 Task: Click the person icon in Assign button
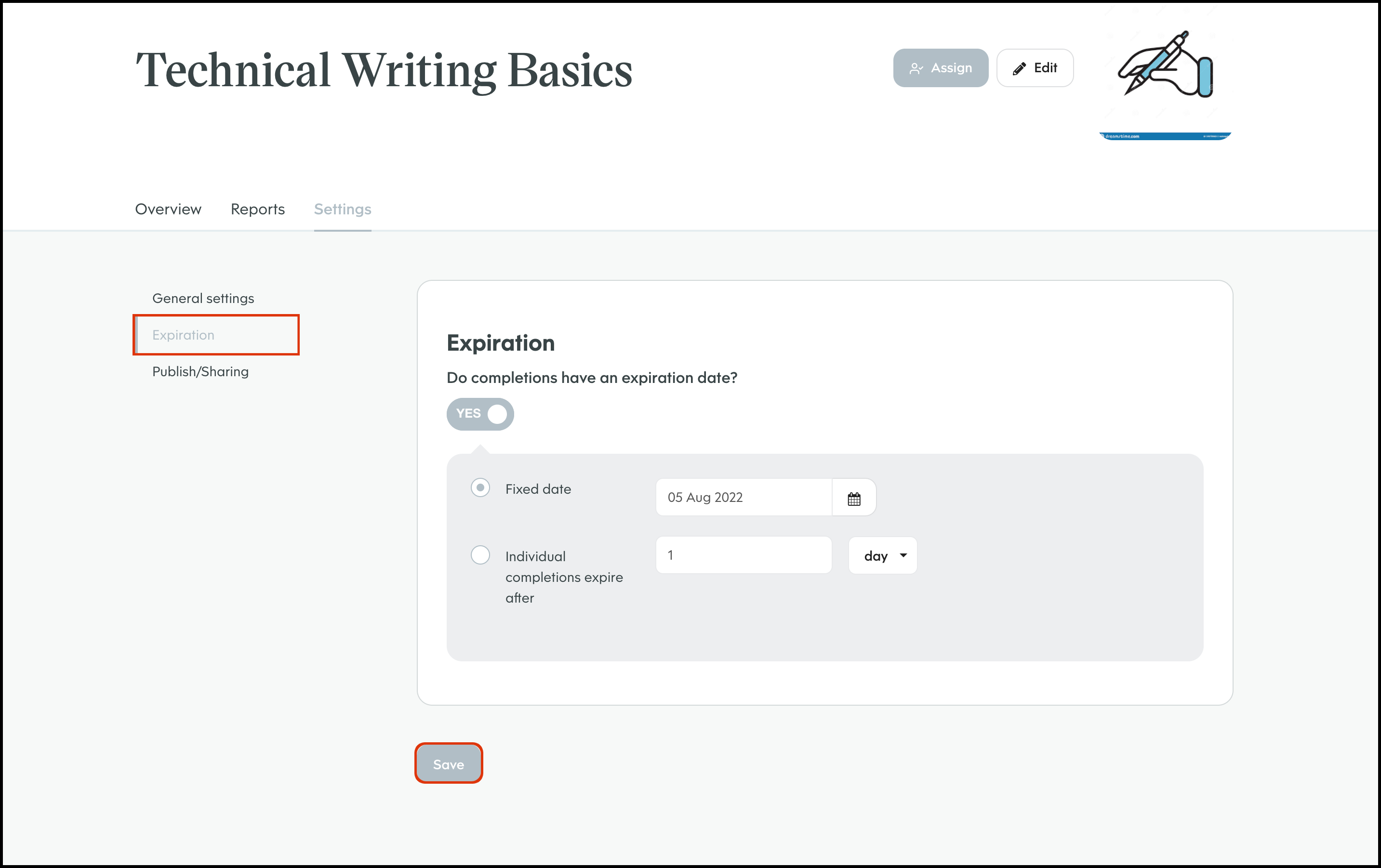(916, 69)
